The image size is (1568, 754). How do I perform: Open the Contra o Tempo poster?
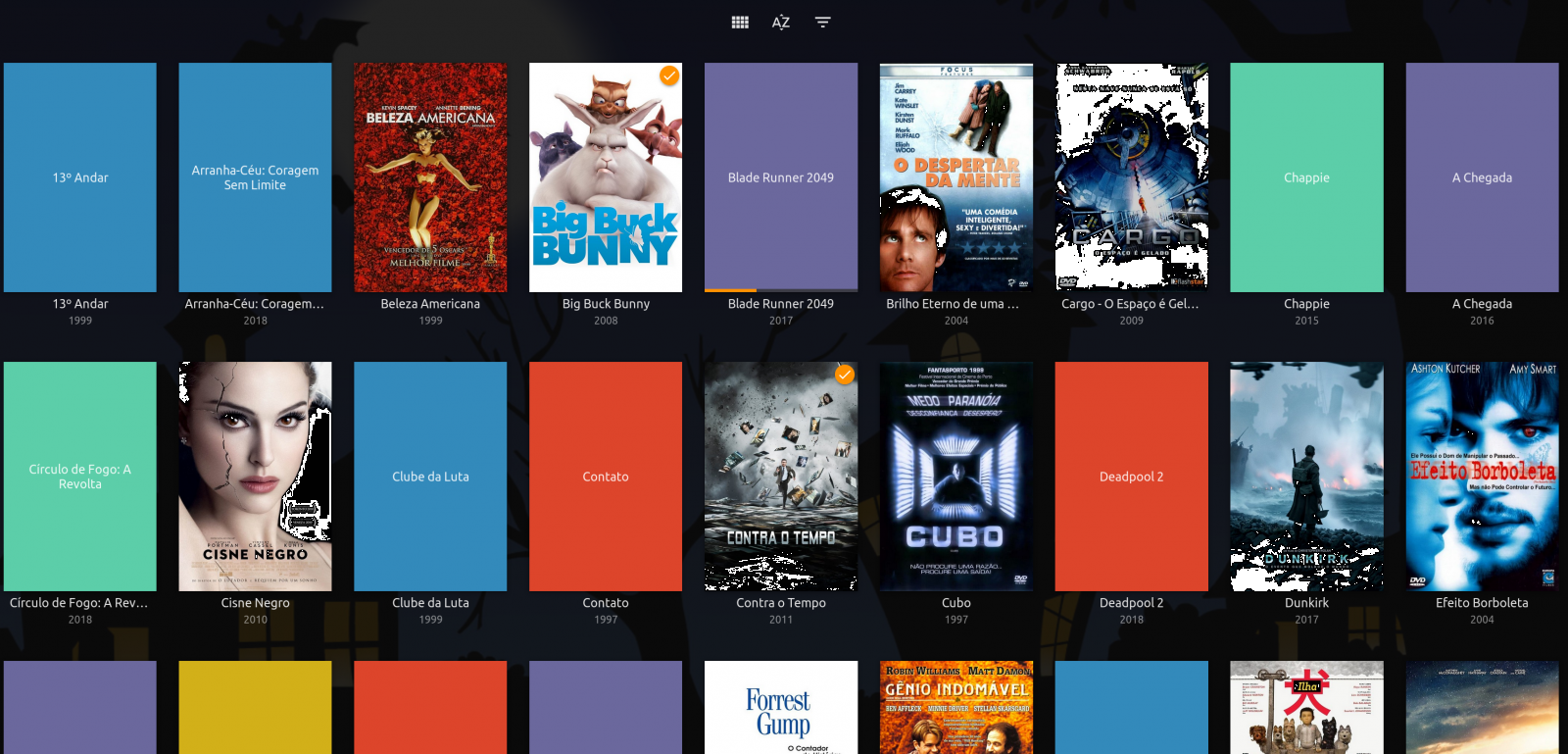coord(781,477)
